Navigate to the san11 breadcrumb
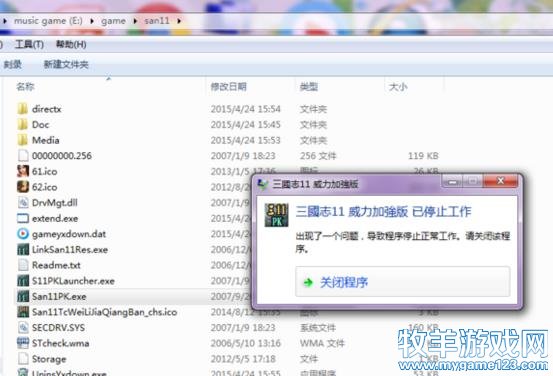Image resolution: width=553 pixels, height=376 pixels. 157,21
